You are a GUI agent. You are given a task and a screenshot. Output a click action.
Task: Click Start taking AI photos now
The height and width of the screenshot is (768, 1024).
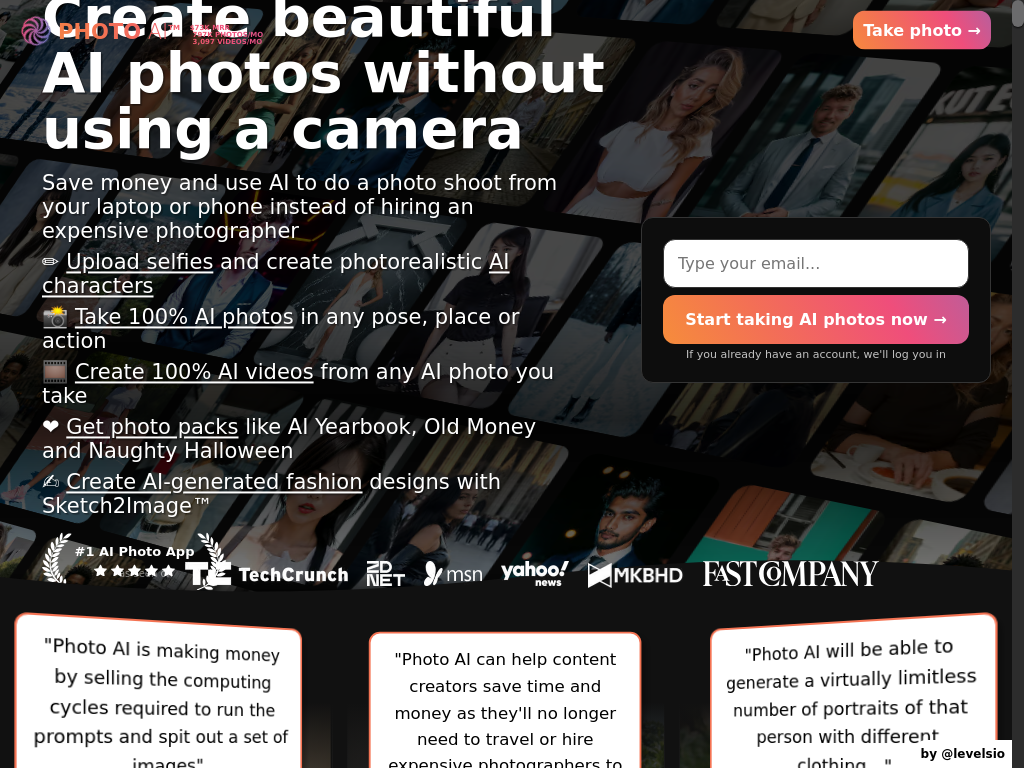[x=816, y=319]
